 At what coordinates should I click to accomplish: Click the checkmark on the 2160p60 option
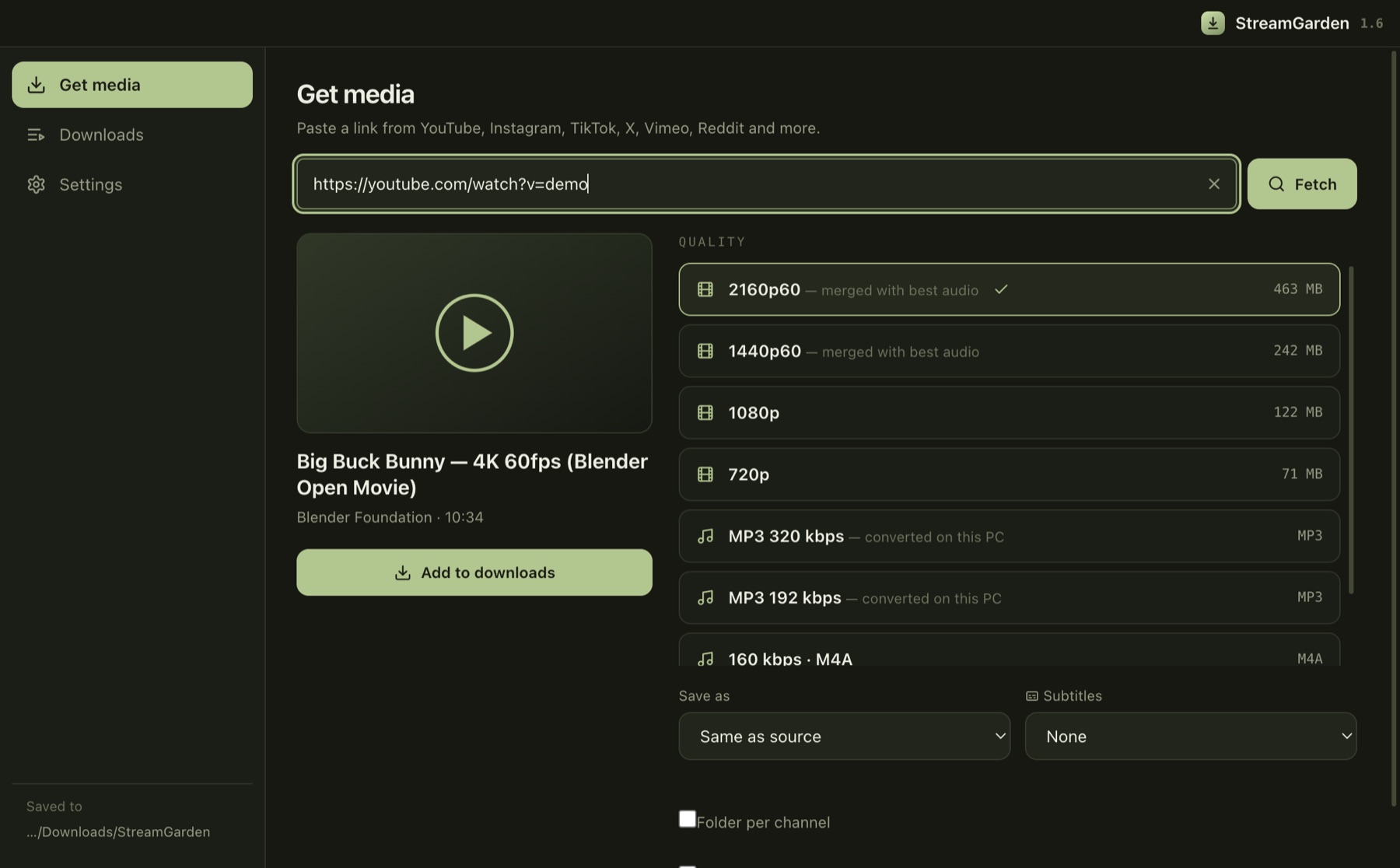point(1001,289)
